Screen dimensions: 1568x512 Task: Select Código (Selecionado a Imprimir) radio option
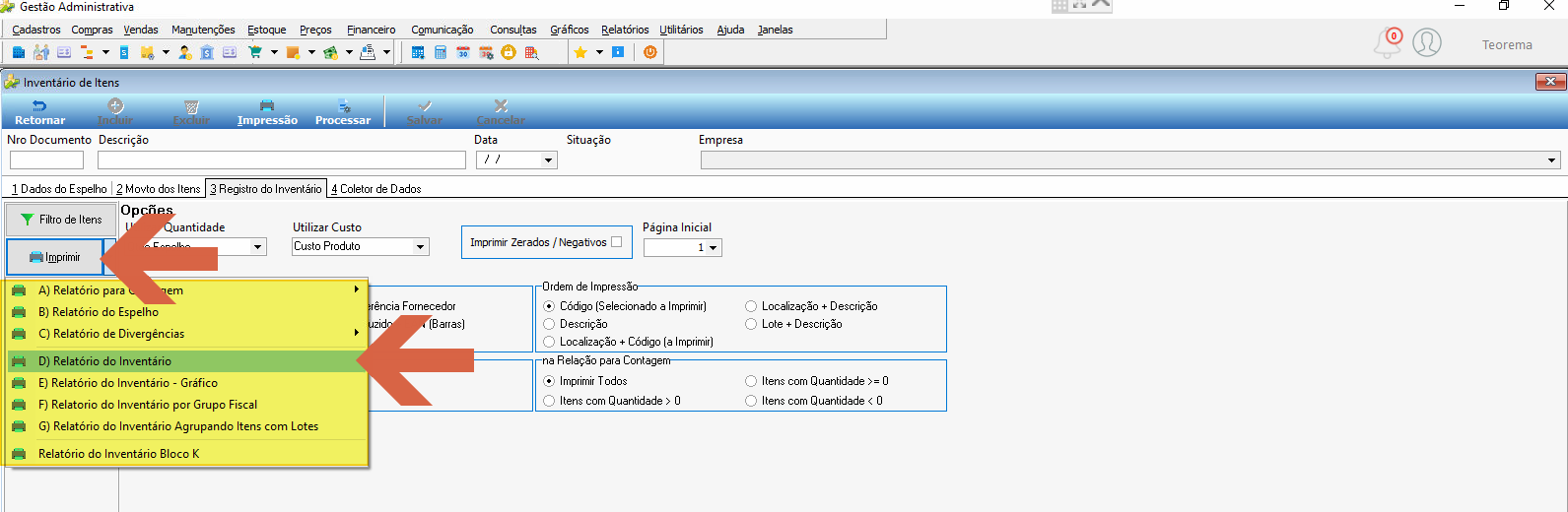coord(549,306)
